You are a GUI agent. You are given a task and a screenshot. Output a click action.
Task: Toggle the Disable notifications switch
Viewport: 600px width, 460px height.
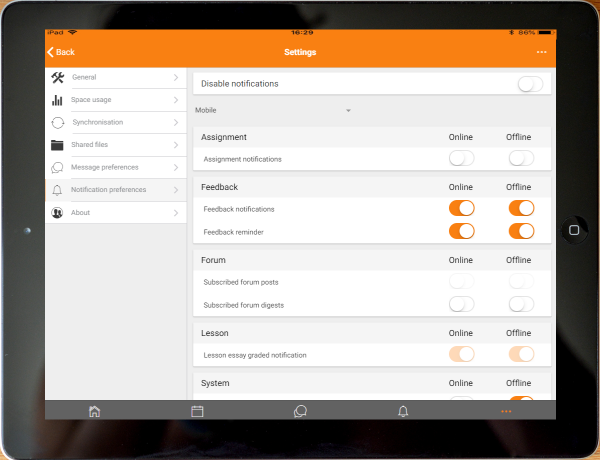click(530, 84)
